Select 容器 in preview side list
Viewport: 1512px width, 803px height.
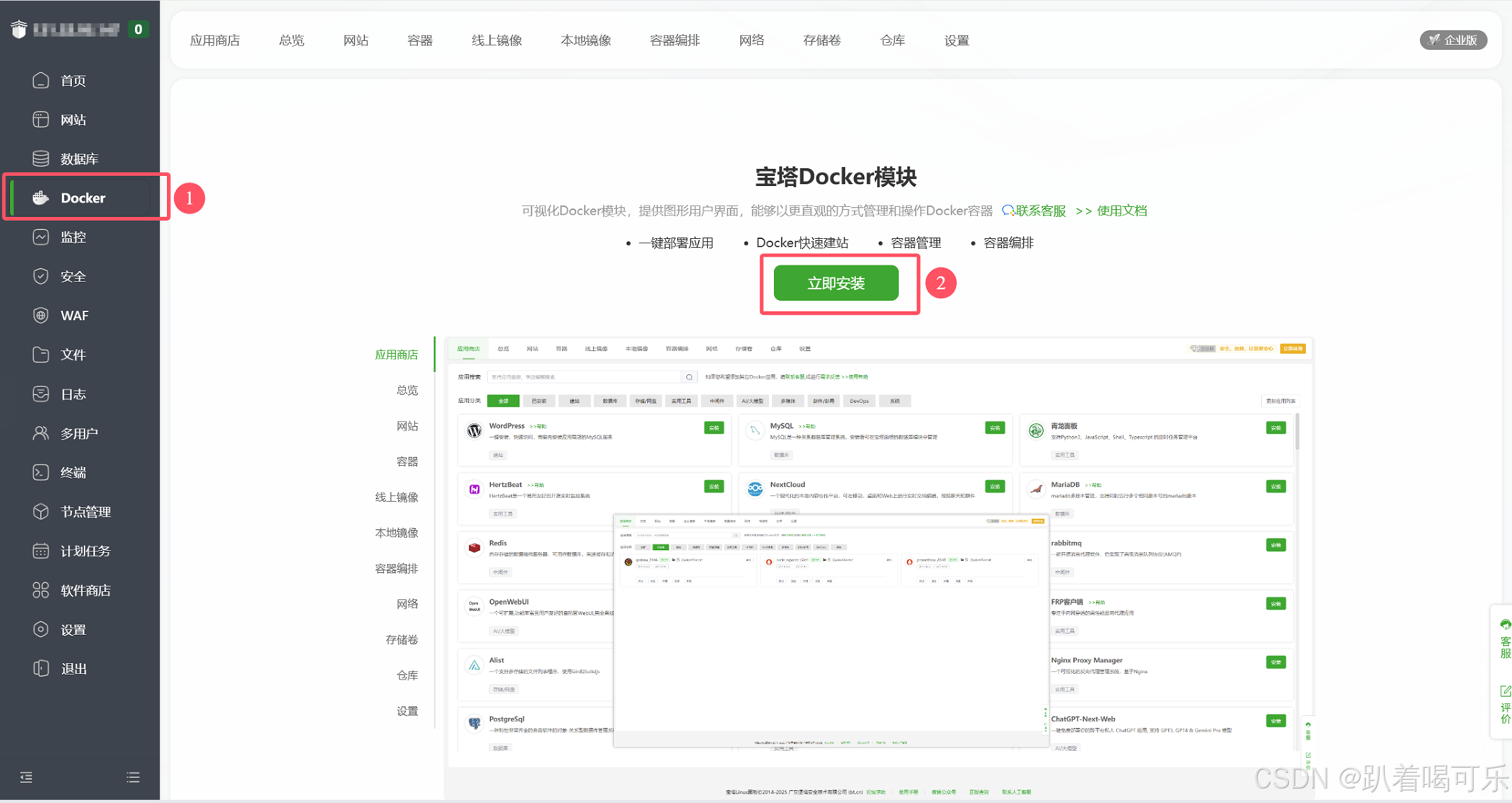point(407,461)
